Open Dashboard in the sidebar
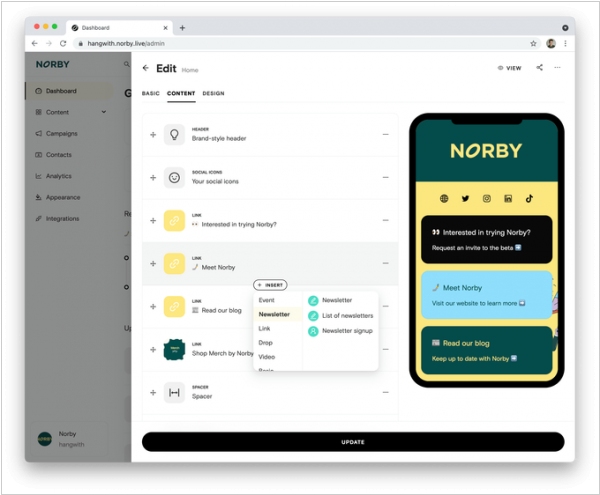600x495 pixels. click(69, 91)
